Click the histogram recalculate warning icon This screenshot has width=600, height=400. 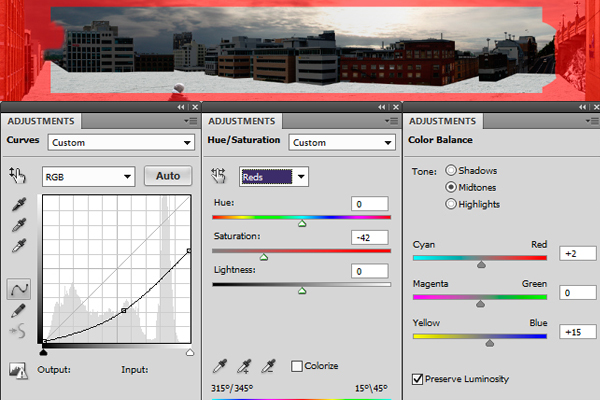click(18, 371)
